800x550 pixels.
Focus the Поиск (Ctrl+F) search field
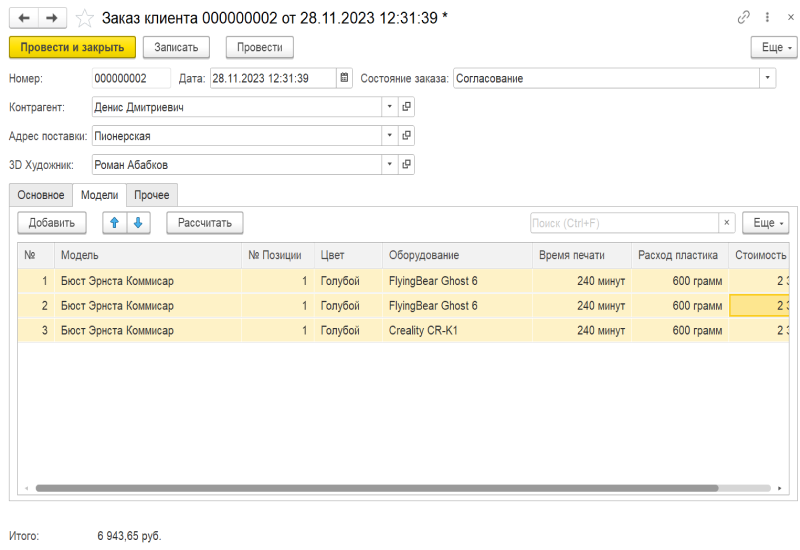point(624,223)
